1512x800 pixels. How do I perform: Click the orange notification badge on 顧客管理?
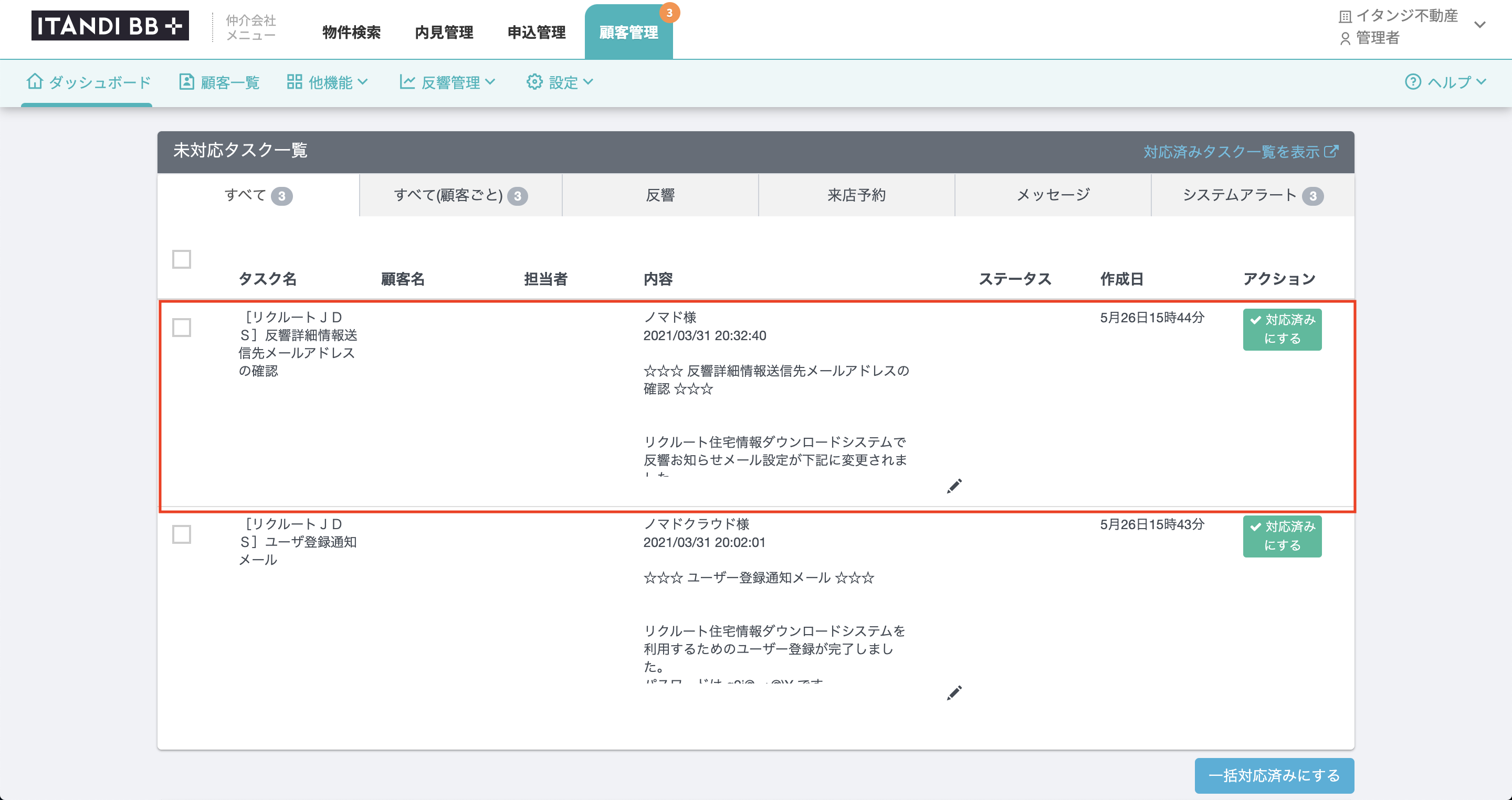coord(669,13)
